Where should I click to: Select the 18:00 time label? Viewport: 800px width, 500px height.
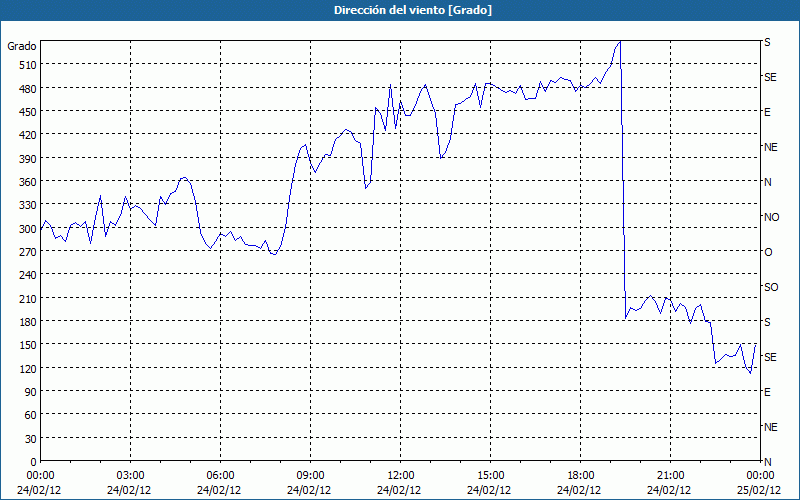point(581,476)
